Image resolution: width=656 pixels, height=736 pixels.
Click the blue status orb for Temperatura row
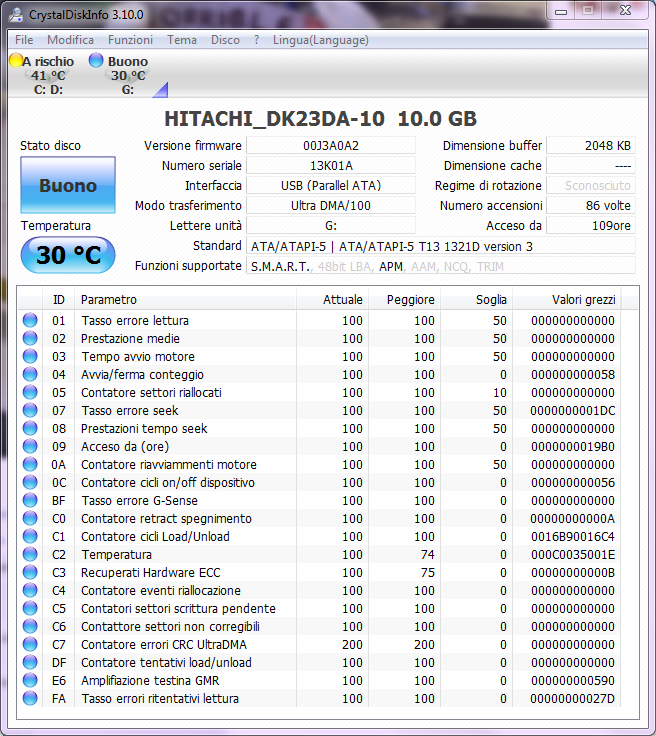click(30, 555)
